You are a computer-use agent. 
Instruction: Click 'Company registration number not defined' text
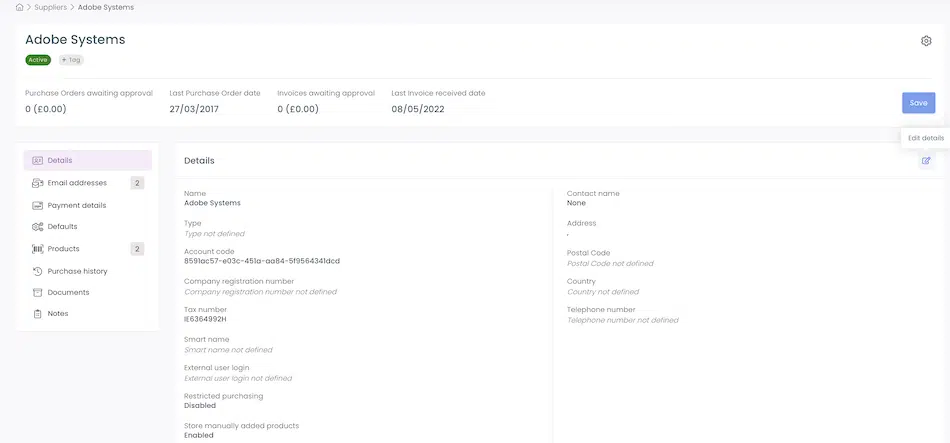coord(261,292)
